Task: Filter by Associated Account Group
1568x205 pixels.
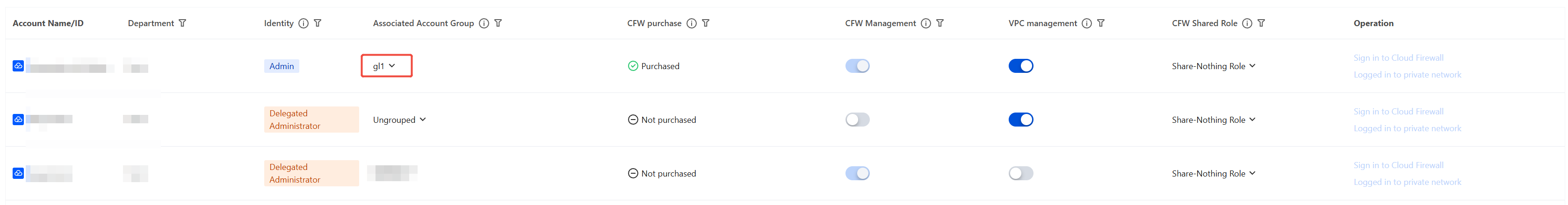Action: 498,23
